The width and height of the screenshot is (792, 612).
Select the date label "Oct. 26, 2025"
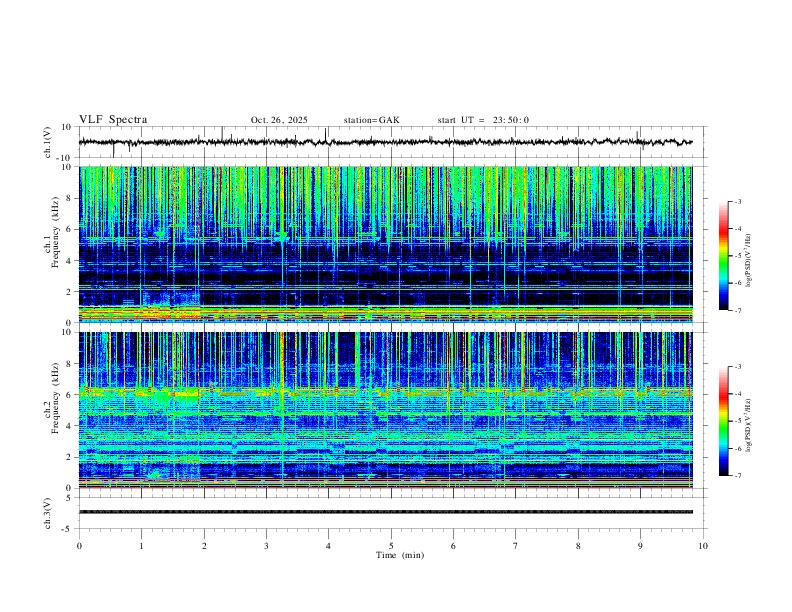(x=279, y=120)
